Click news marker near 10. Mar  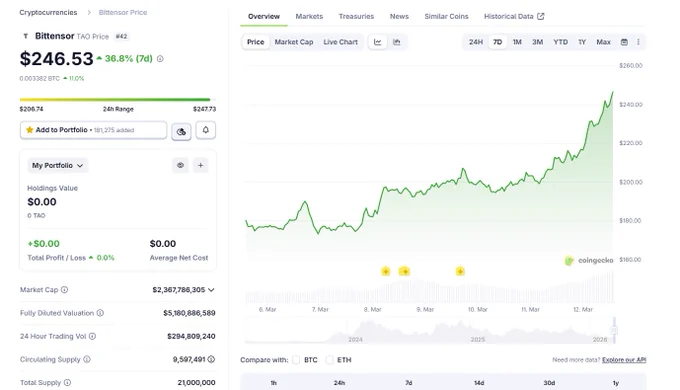tap(460, 272)
